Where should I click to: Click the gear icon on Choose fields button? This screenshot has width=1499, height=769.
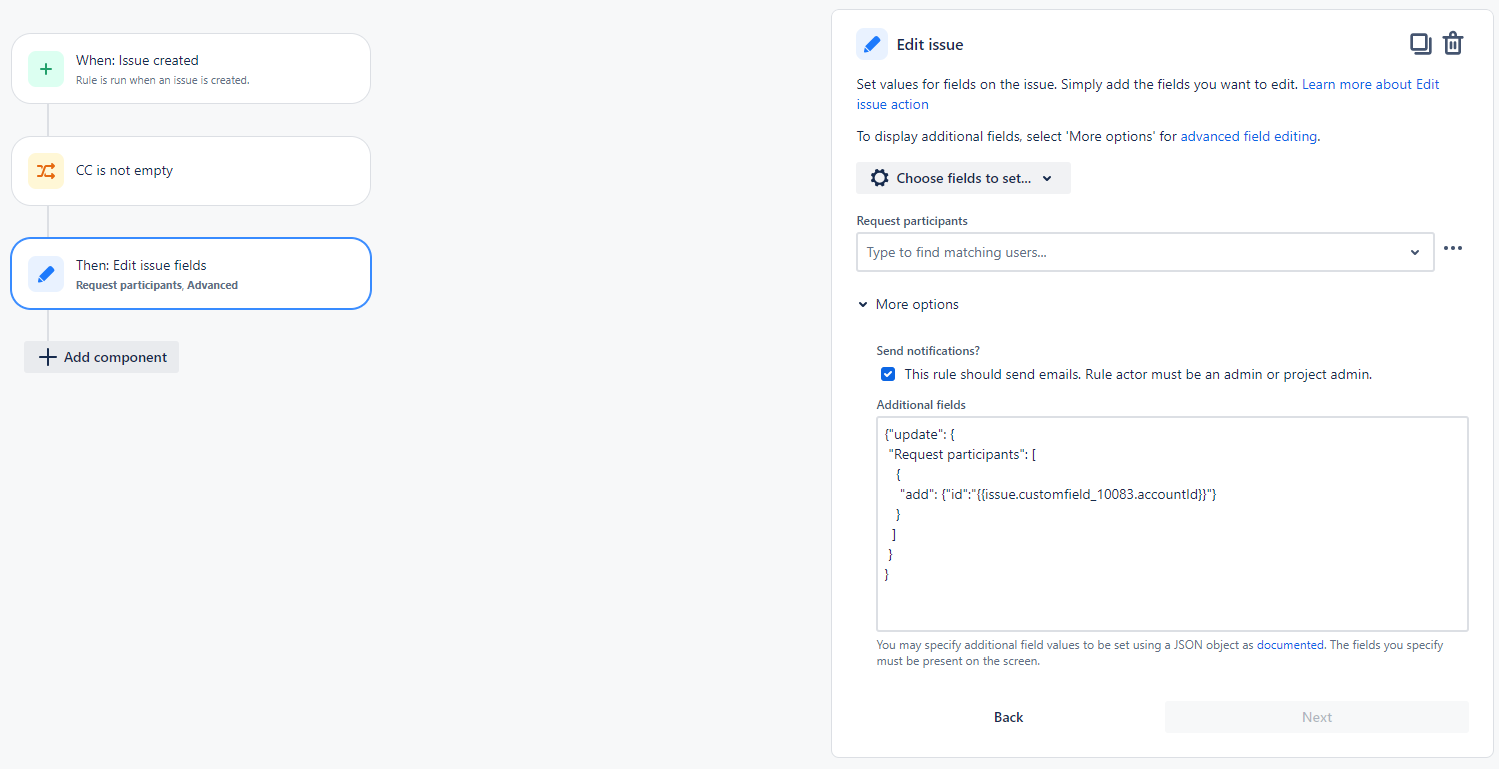pyautogui.click(x=879, y=177)
